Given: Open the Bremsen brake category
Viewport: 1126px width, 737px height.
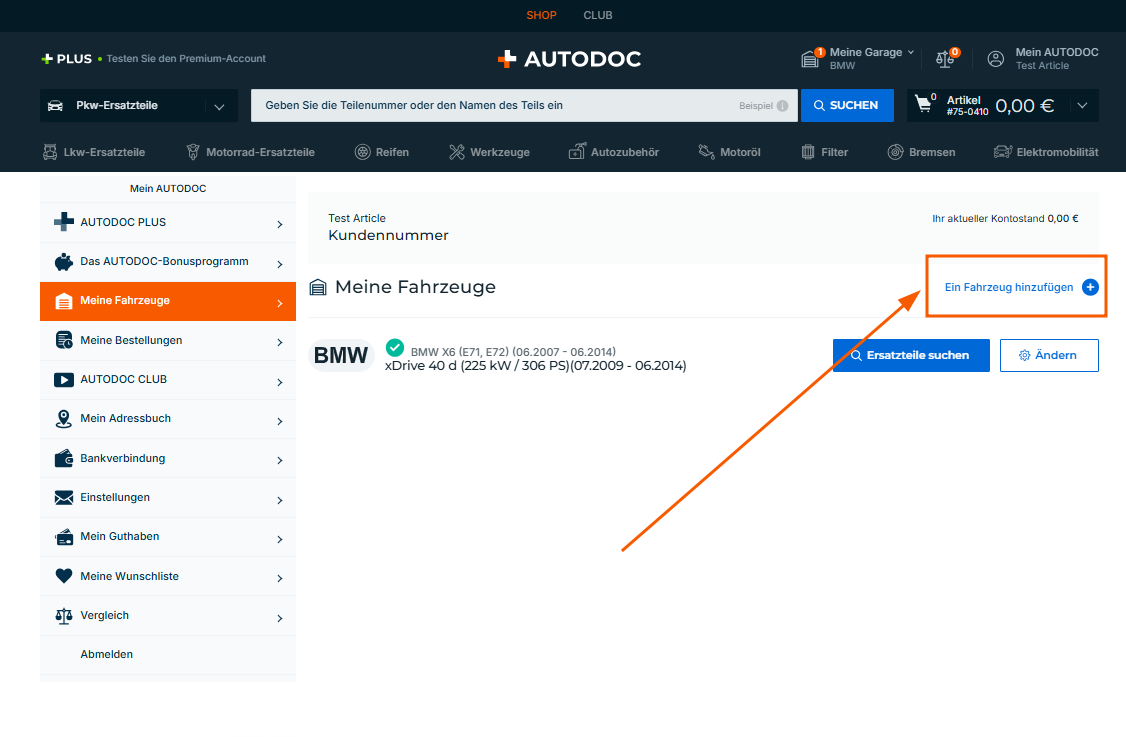Looking at the screenshot, I should pos(921,152).
